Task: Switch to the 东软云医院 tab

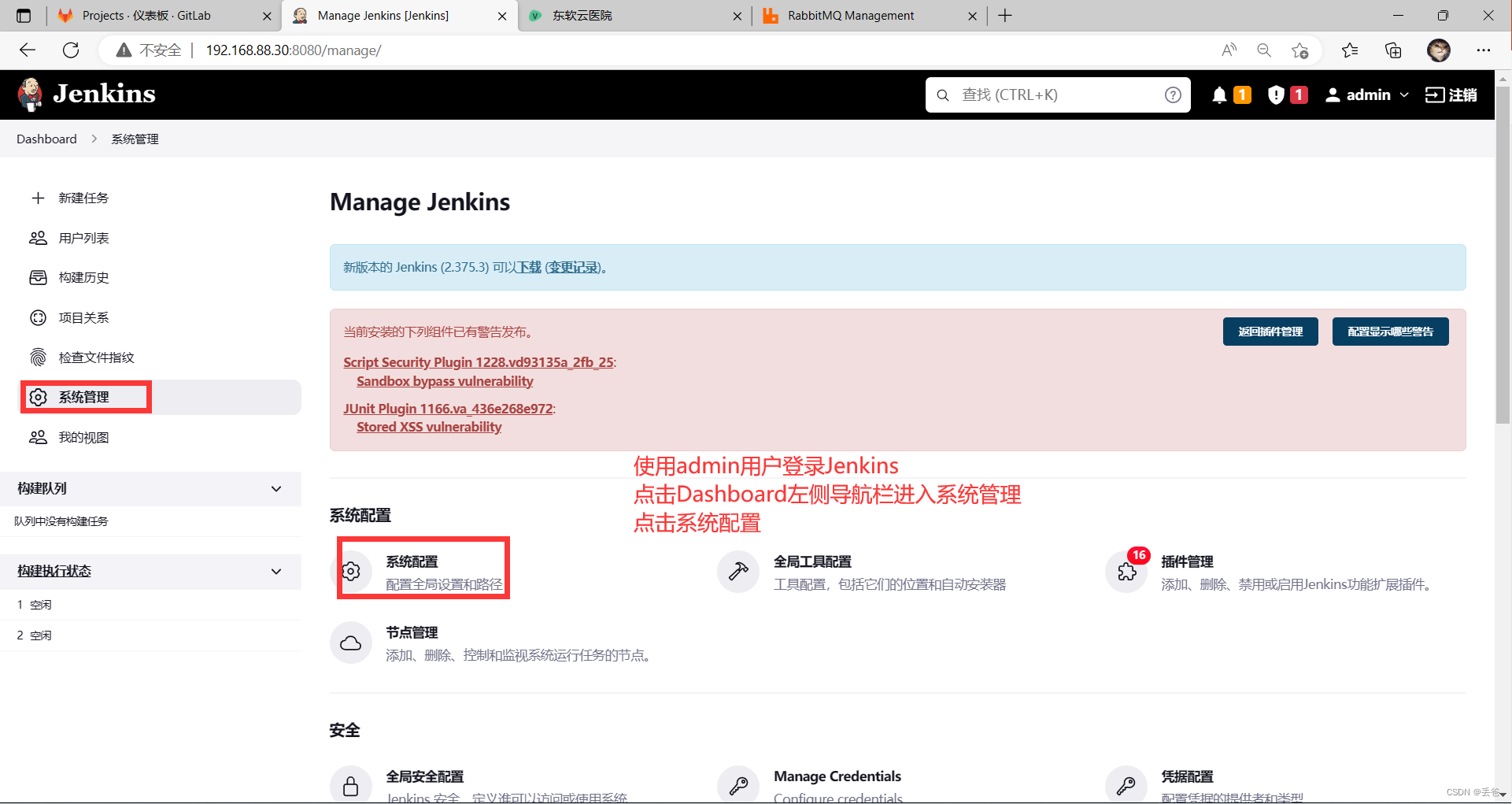Action: click(634, 16)
